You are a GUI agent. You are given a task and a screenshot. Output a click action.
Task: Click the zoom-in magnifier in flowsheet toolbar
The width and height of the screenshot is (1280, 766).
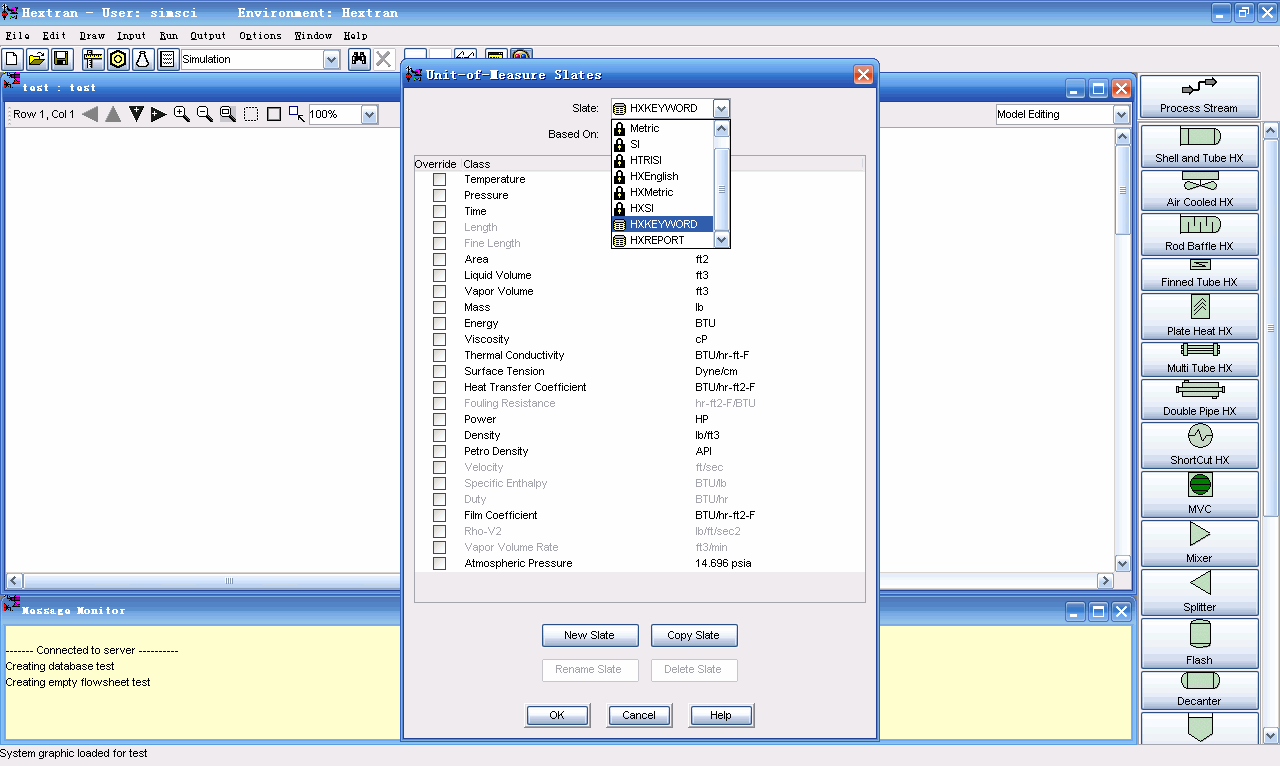click(182, 114)
